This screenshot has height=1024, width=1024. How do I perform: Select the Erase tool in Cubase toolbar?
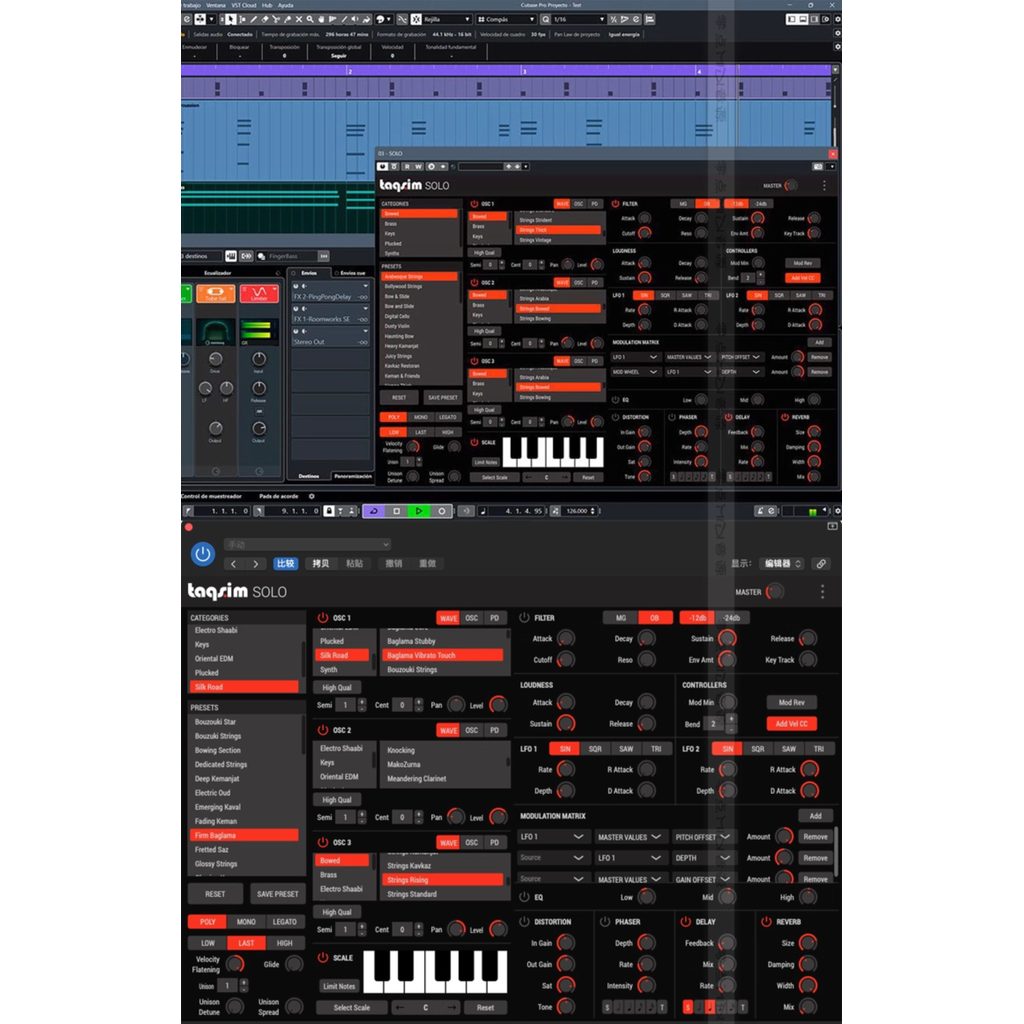coord(264,20)
